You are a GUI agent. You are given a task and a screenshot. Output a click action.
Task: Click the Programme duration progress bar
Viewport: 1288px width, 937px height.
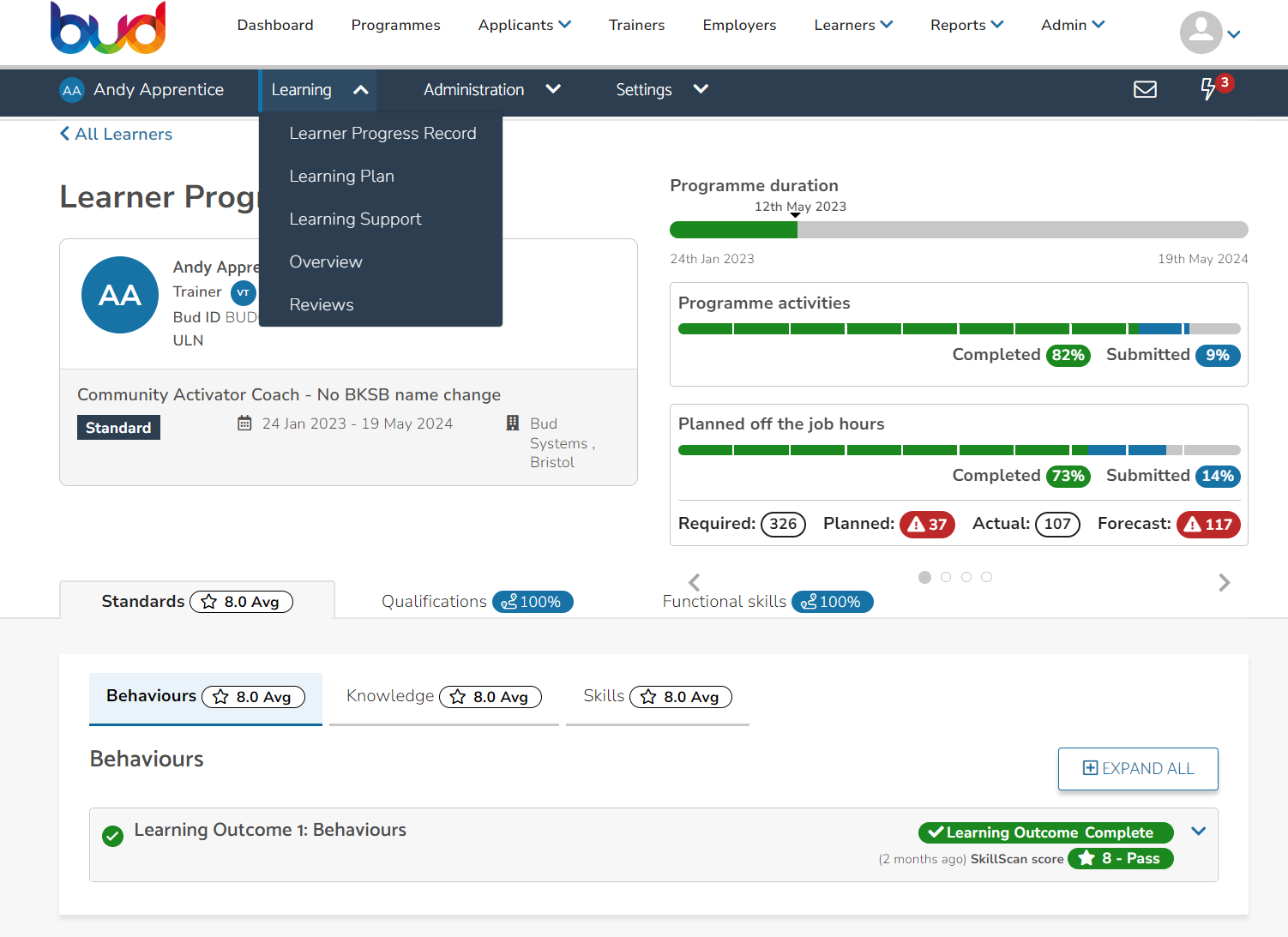click(x=959, y=230)
